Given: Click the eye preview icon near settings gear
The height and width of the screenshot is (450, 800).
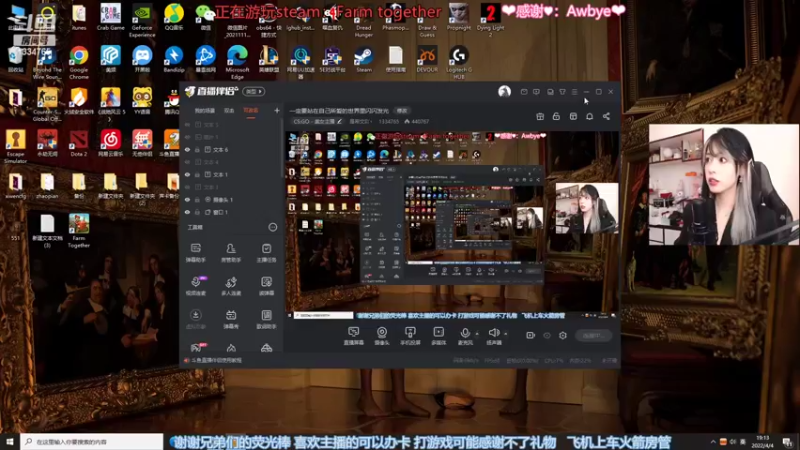Looking at the screenshot, I should [546, 335].
